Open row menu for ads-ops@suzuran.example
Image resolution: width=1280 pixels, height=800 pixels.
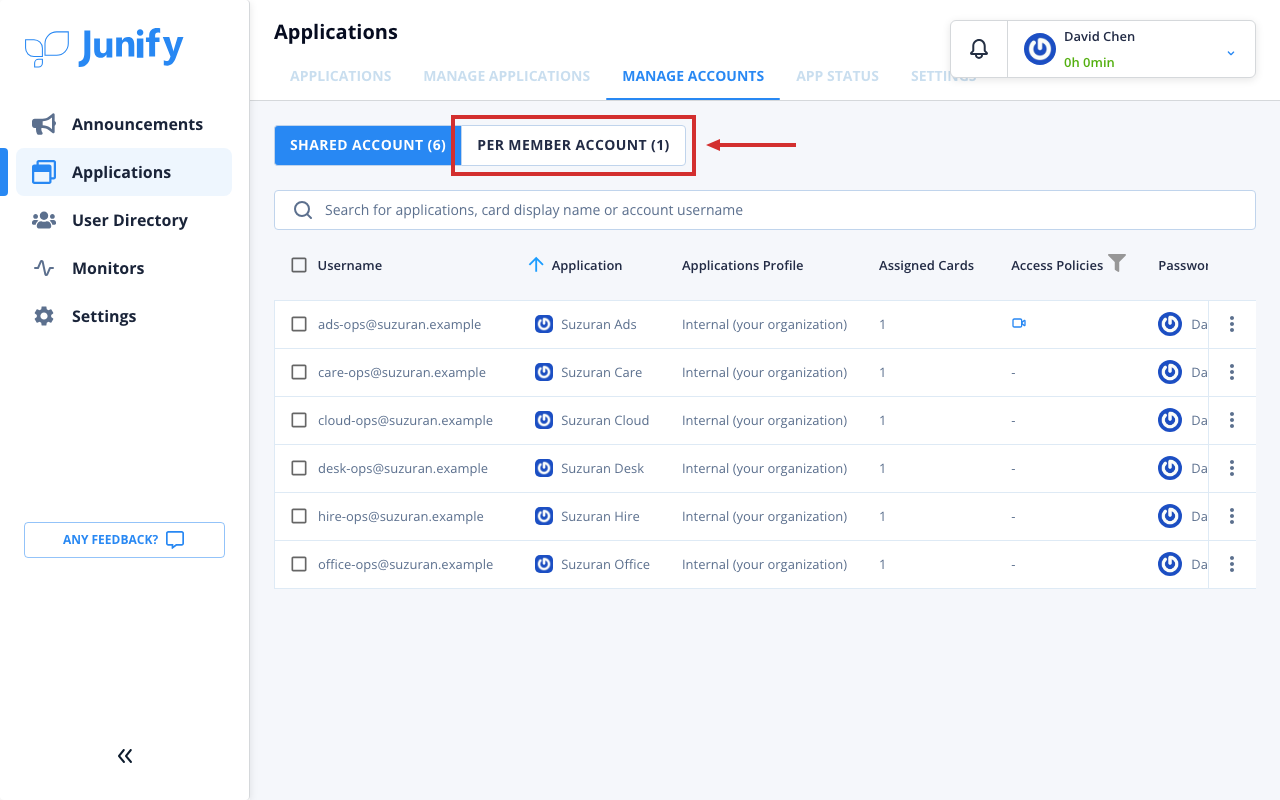coord(1232,324)
